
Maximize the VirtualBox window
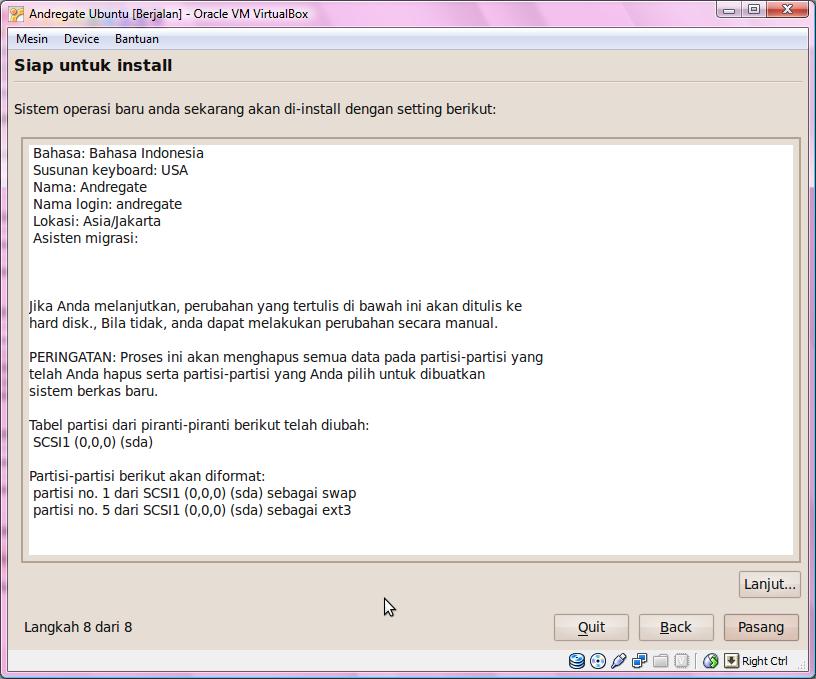point(754,10)
